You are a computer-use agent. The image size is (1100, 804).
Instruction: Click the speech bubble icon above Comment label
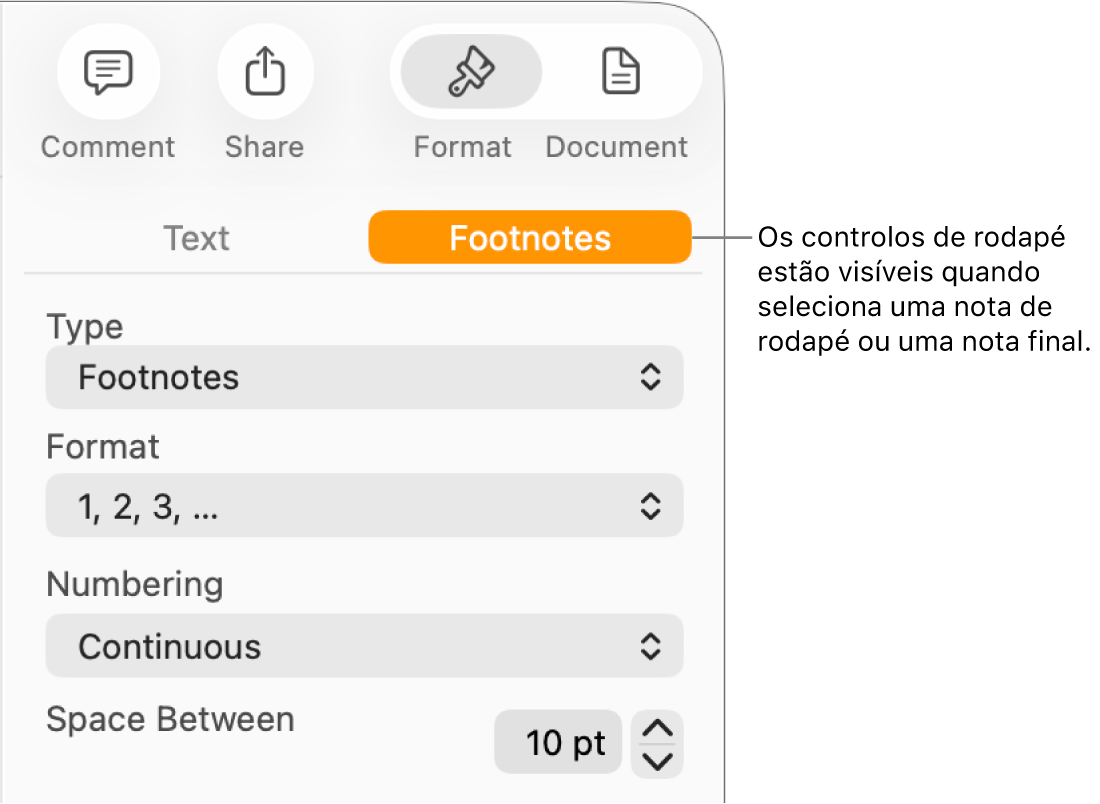click(x=108, y=71)
